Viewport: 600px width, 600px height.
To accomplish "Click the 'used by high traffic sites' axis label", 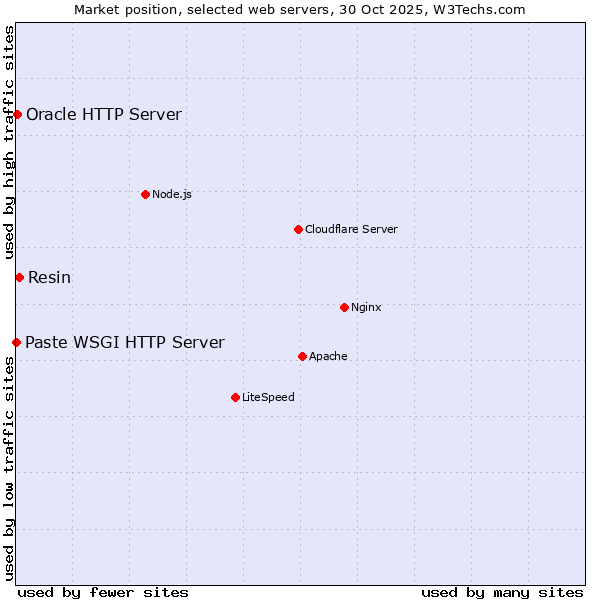I will coord(9,142).
